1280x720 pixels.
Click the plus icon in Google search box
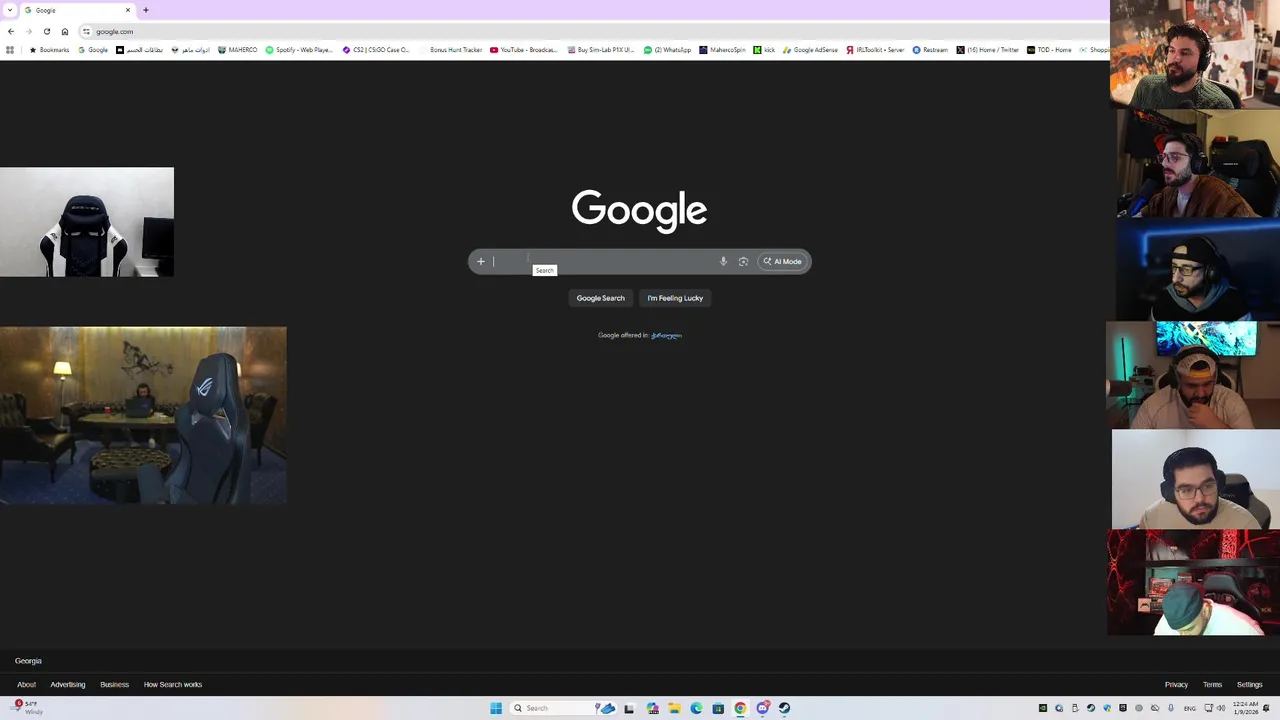pos(481,262)
